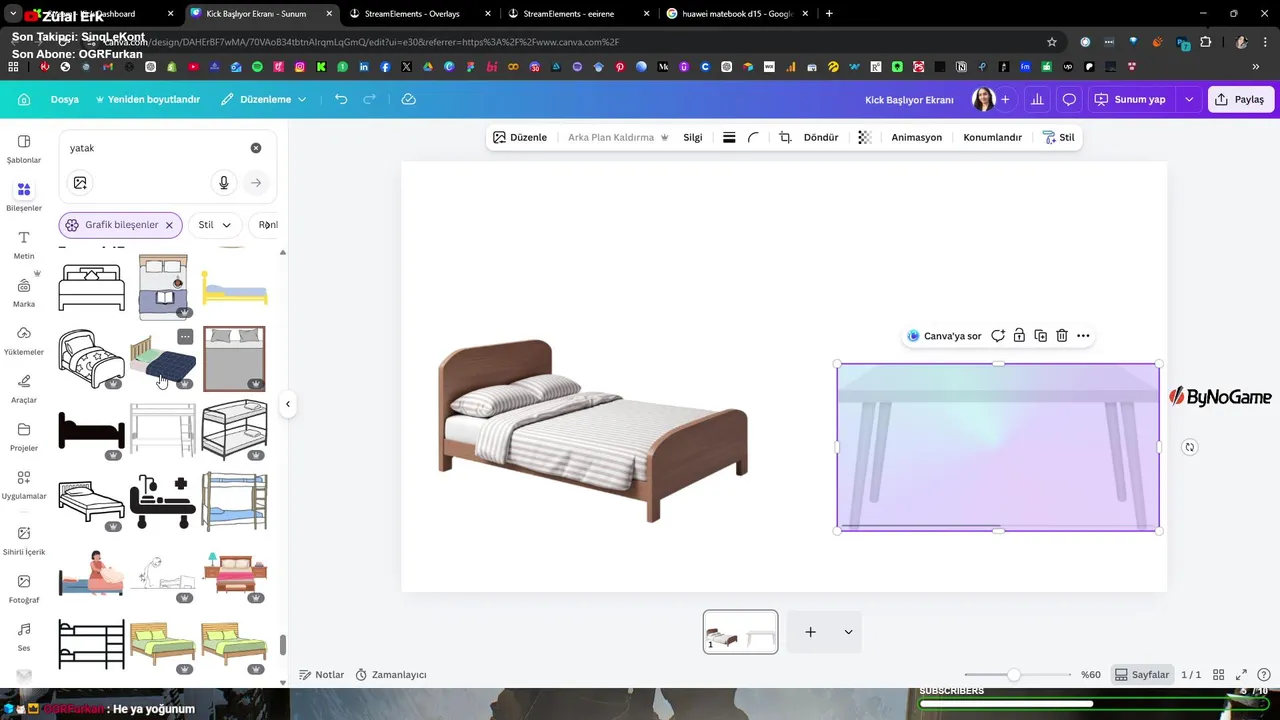Expand the Stil filter dropdown
The width and height of the screenshot is (1280, 720).
[x=215, y=225]
